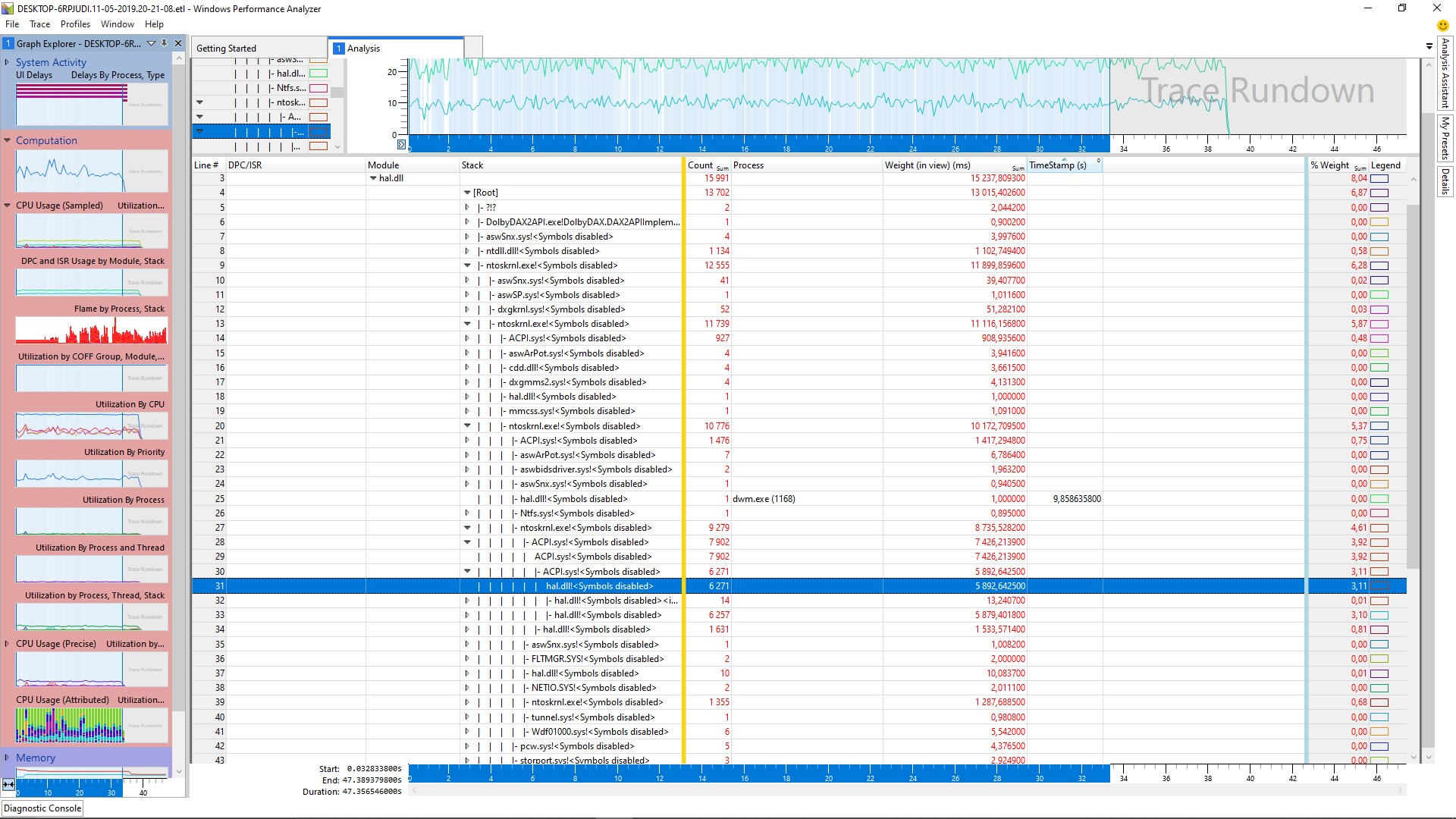Click the table's vertical scrollbar
Image resolution: width=1456 pixels, height=819 pixels.
1413,387
